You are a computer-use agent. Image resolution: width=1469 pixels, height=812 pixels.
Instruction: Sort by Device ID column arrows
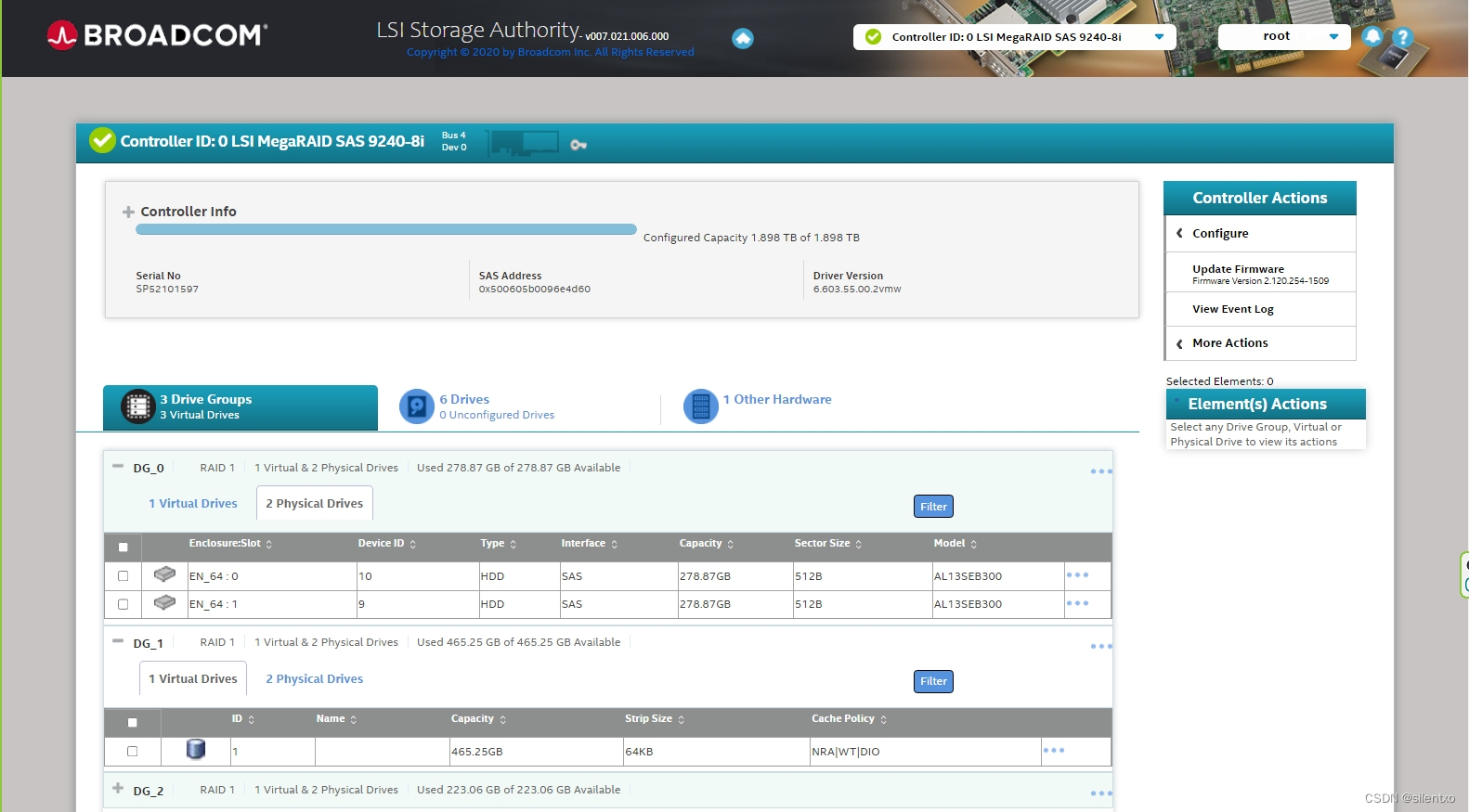[413, 544]
